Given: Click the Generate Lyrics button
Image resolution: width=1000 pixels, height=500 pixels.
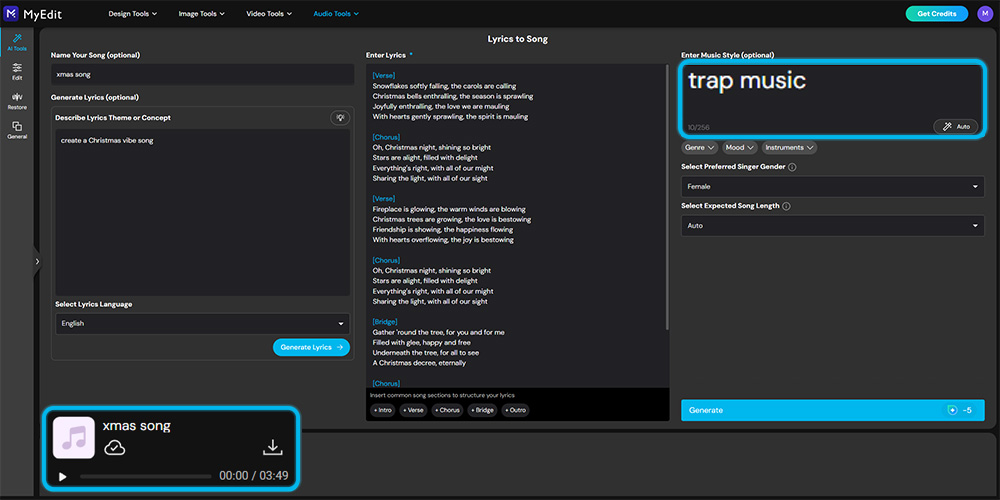Looking at the screenshot, I should [311, 347].
